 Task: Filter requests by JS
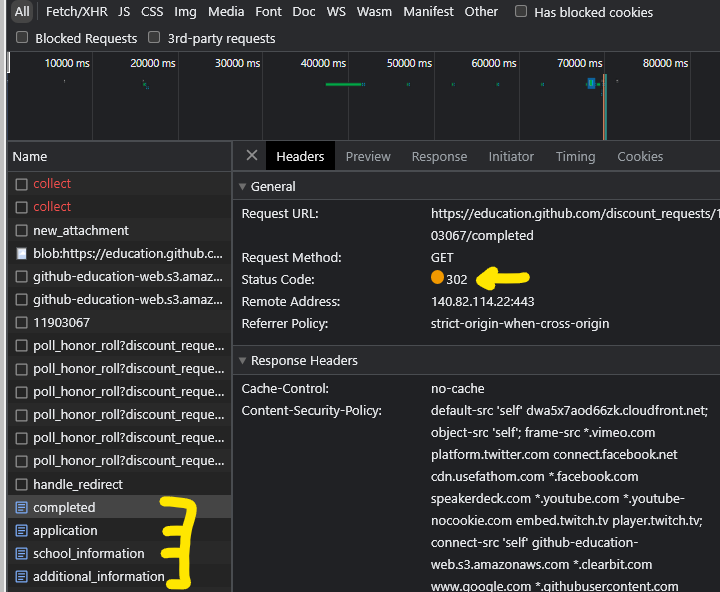(124, 11)
